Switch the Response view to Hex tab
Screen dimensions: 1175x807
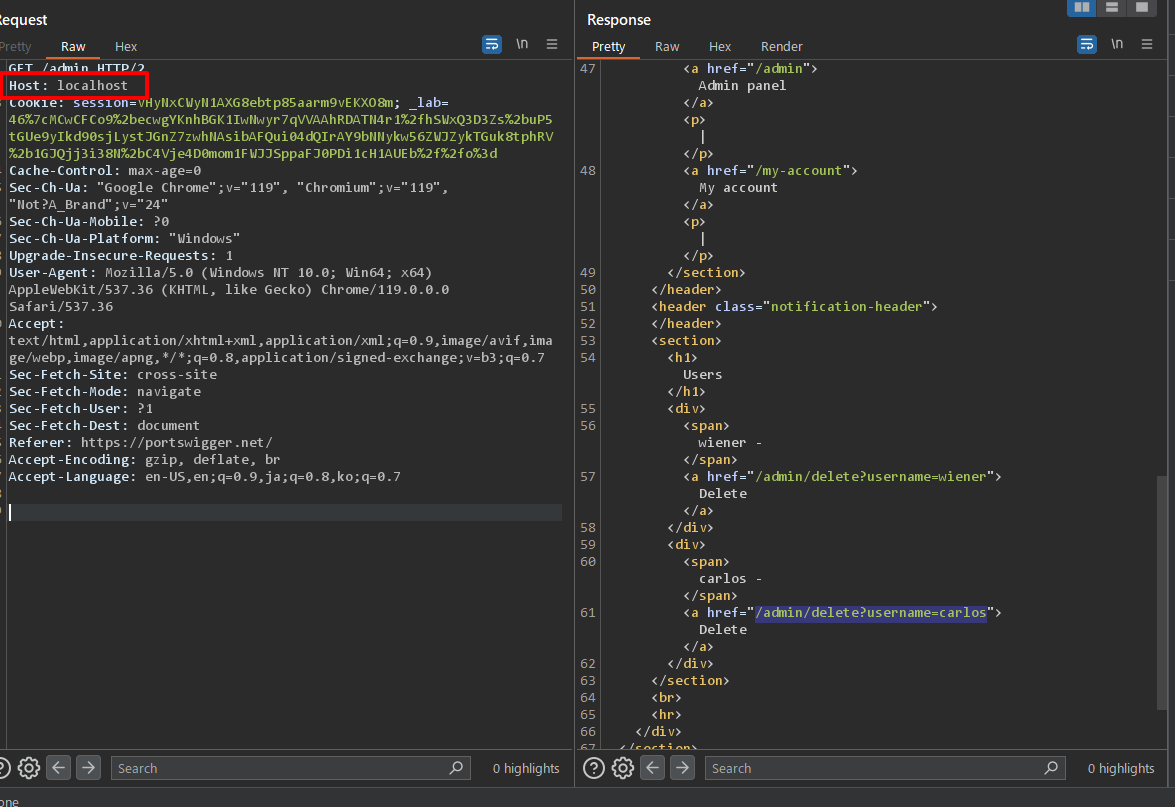coord(719,46)
